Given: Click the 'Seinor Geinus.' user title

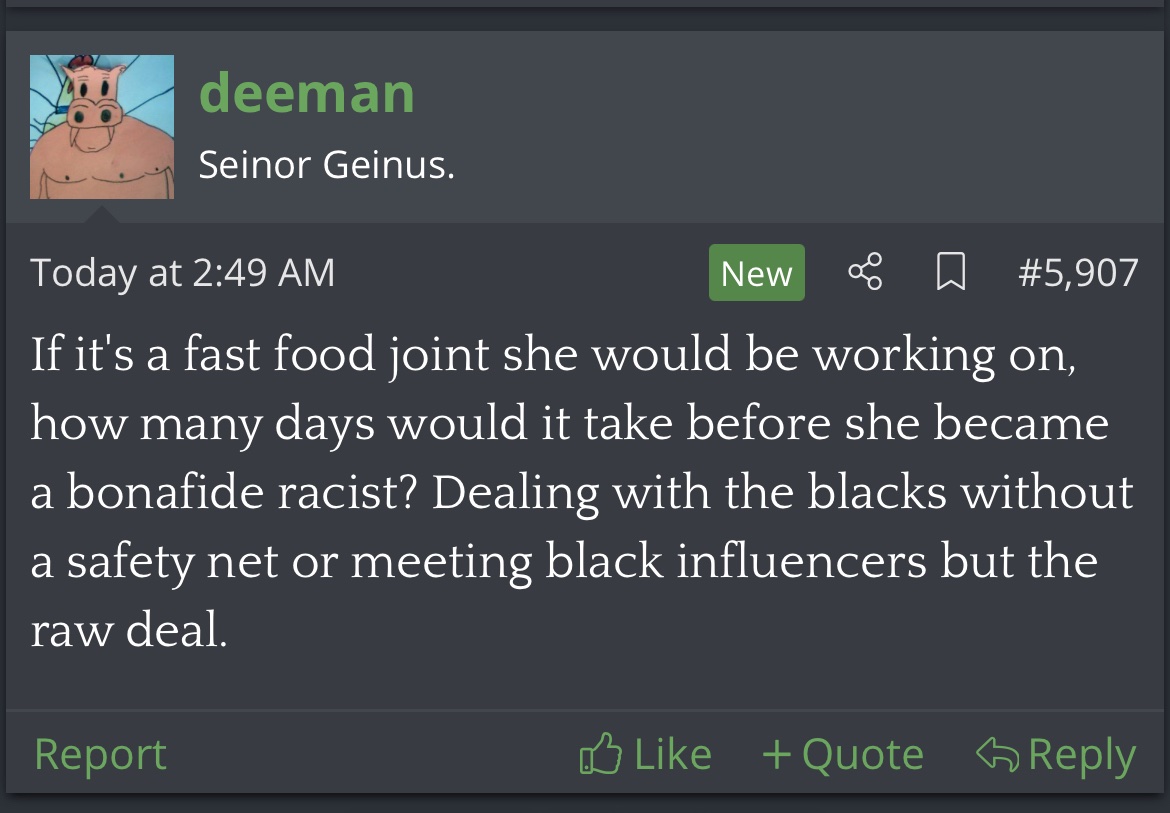Looking at the screenshot, I should pyautogui.click(x=326, y=164).
